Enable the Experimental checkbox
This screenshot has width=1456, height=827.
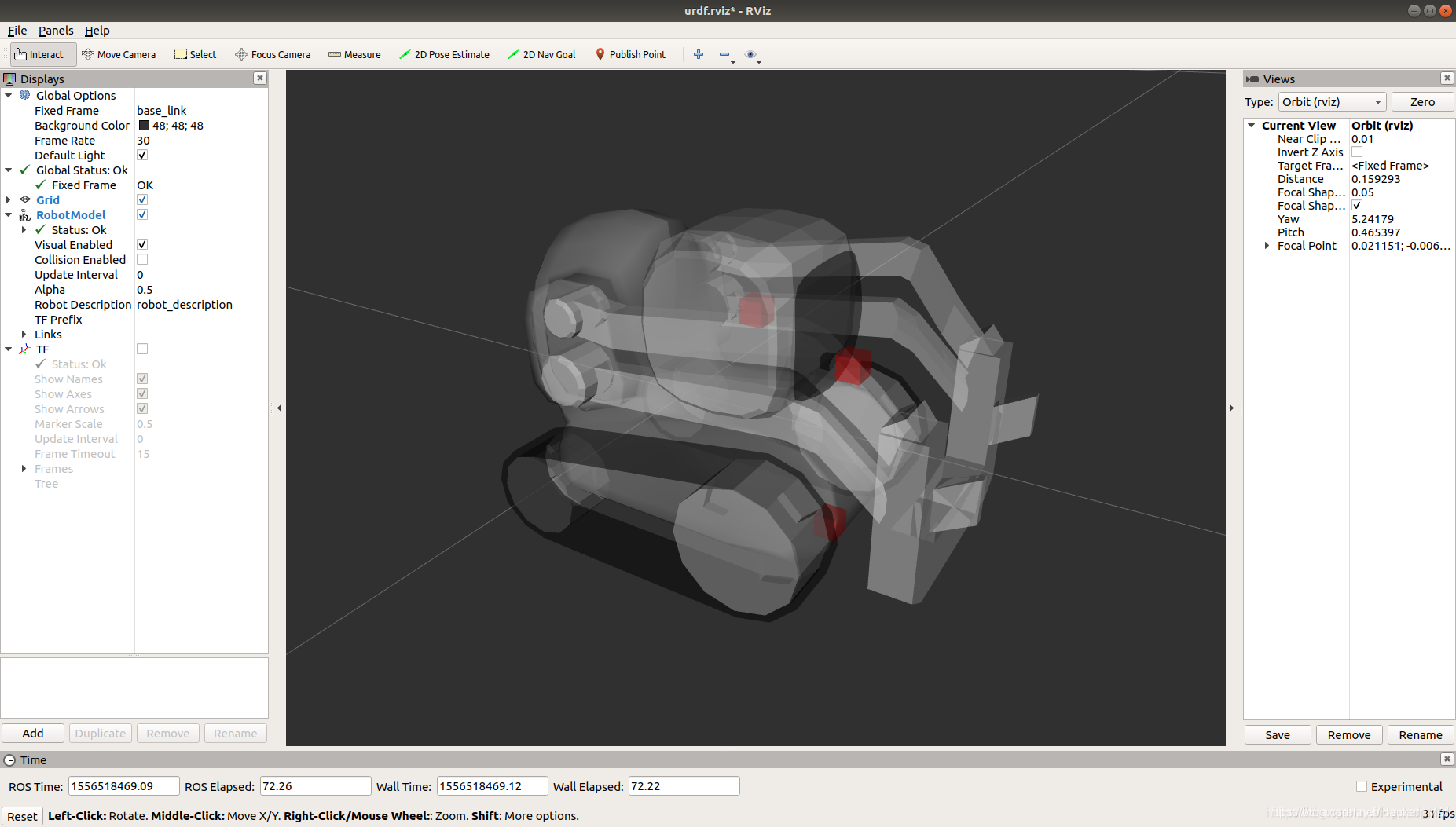pyautogui.click(x=1362, y=786)
